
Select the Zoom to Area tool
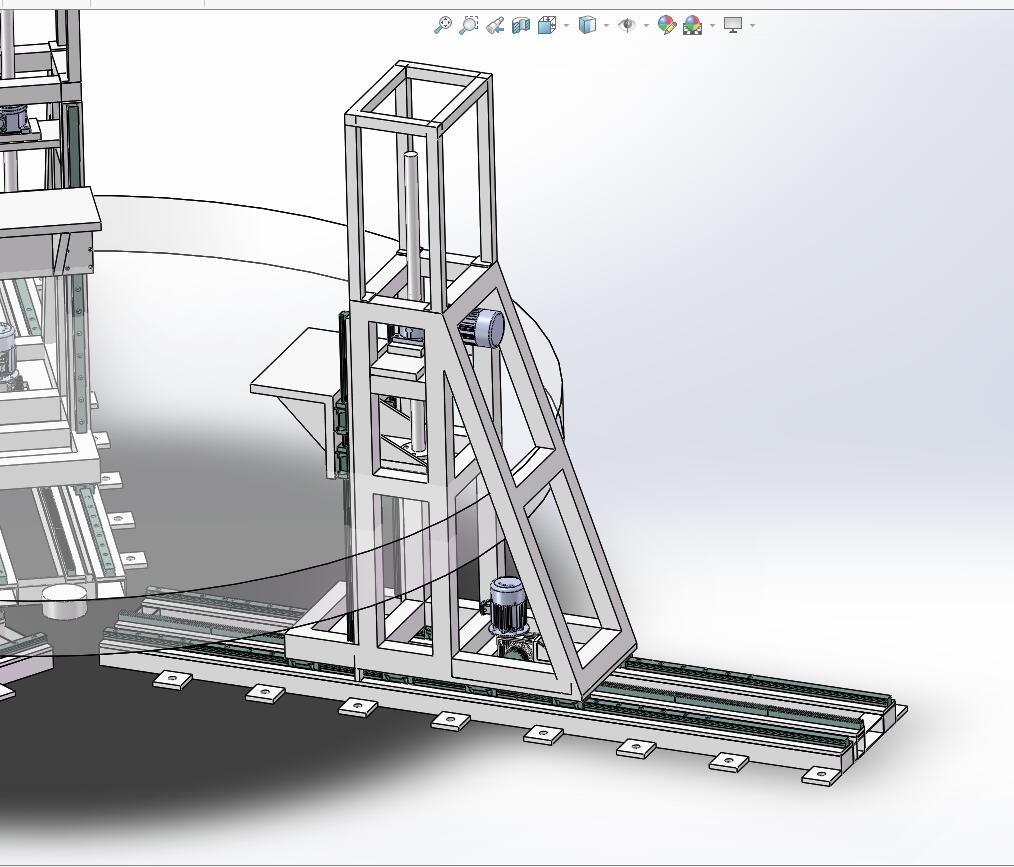coord(468,25)
